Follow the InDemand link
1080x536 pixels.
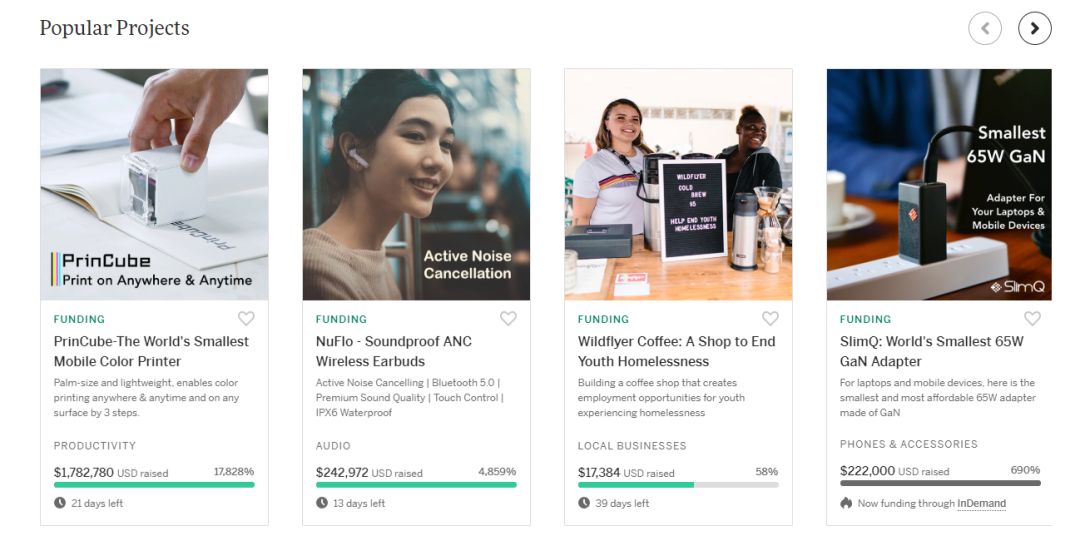[981, 504]
